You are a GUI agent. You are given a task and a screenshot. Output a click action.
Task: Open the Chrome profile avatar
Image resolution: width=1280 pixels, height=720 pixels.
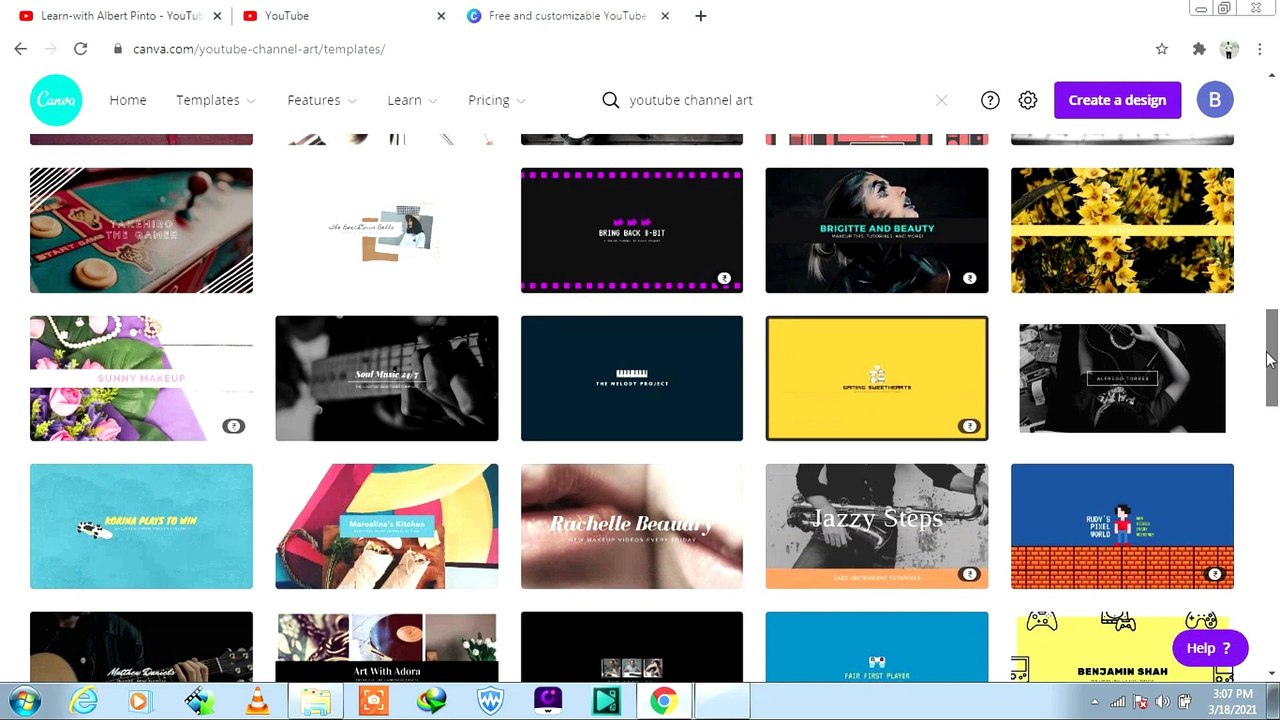click(x=1230, y=49)
